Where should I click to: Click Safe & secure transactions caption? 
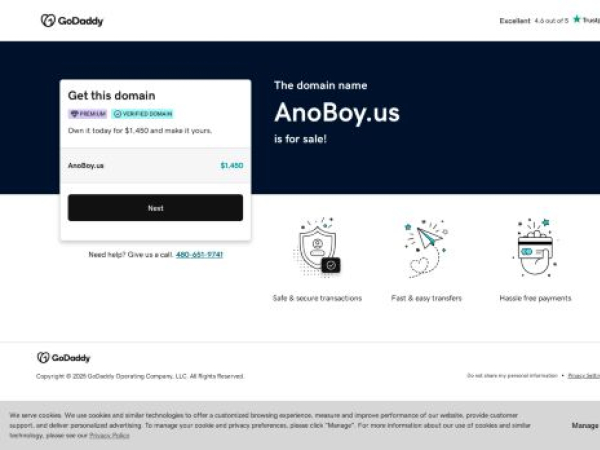point(317,298)
